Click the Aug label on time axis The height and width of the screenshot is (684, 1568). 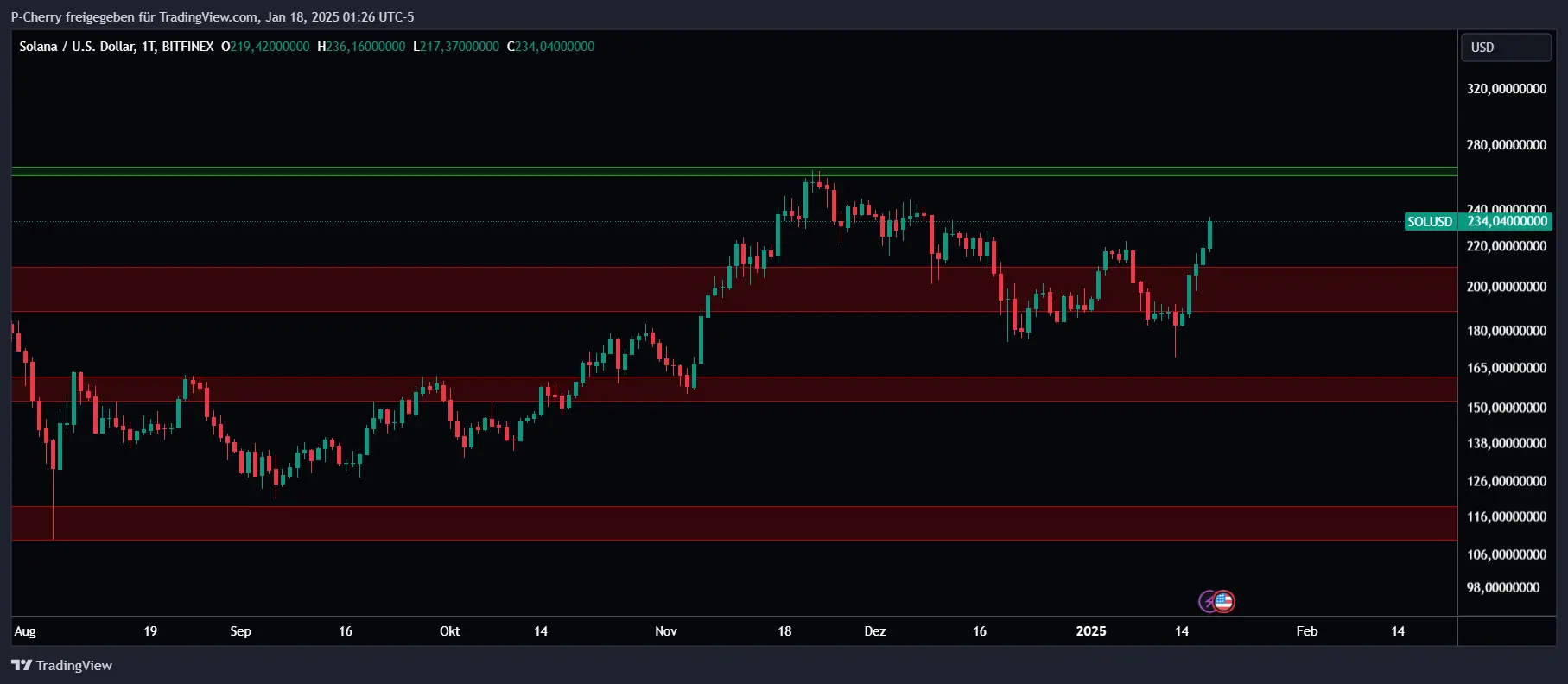[25, 631]
